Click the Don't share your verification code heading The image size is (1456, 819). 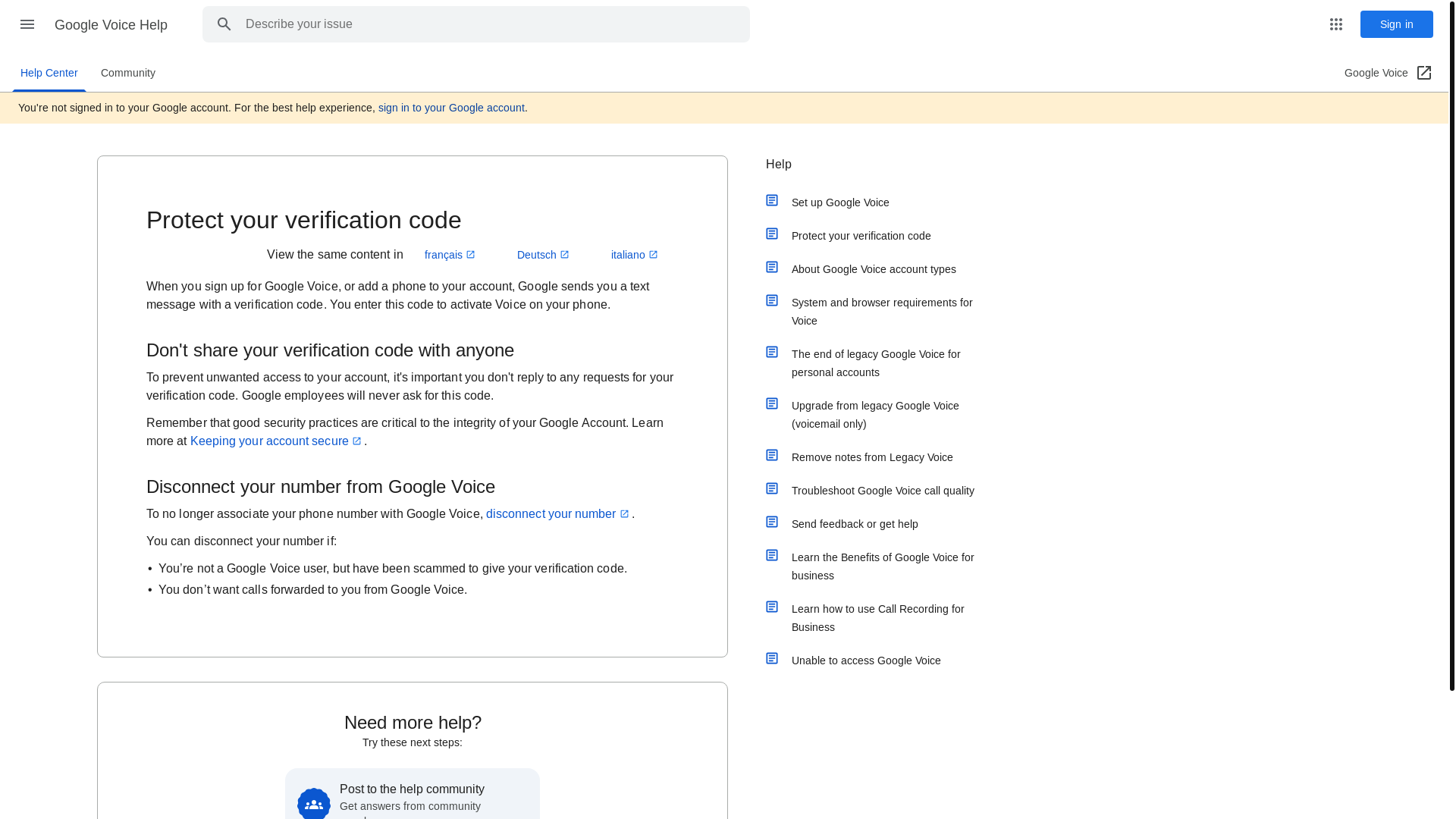click(330, 350)
